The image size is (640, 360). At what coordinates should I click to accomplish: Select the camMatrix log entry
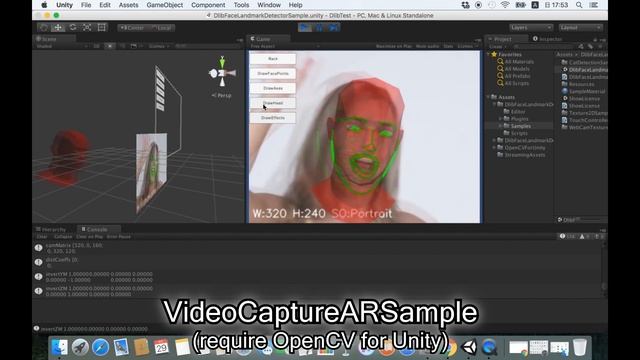tap(318, 248)
